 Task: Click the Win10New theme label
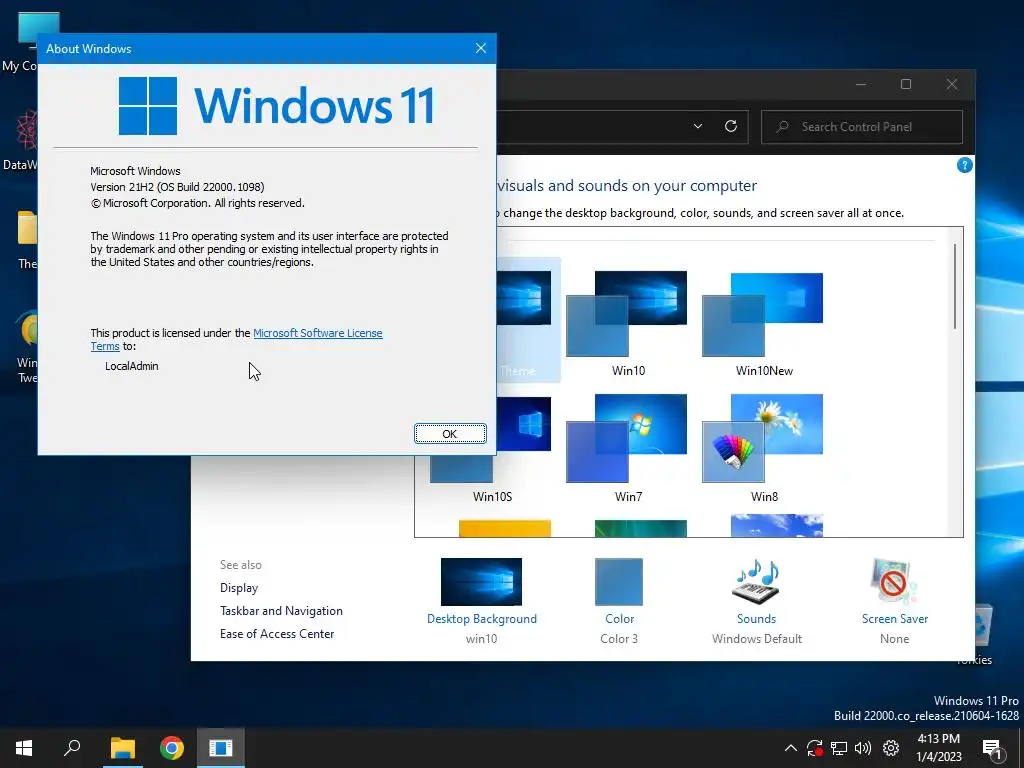(x=764, y=370)
